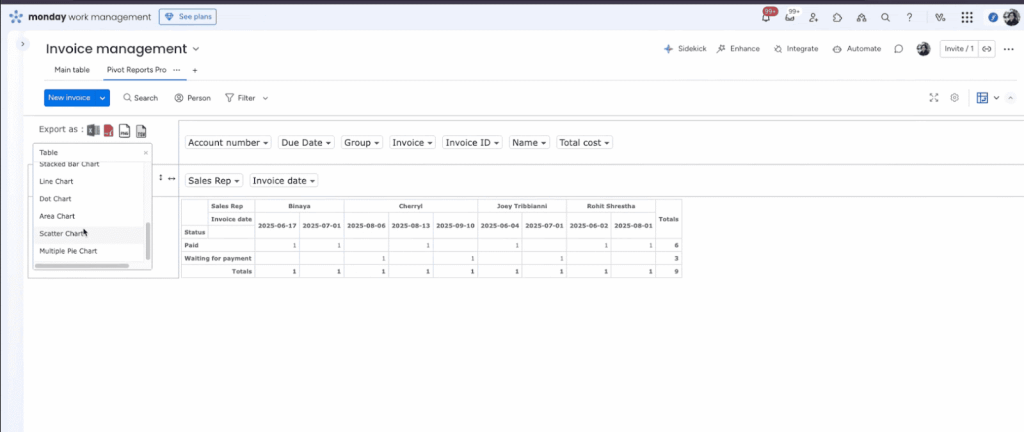Open the Invoice date field dropdown
Viewport: 1024px width, 432px height.
tap(284, 180)
